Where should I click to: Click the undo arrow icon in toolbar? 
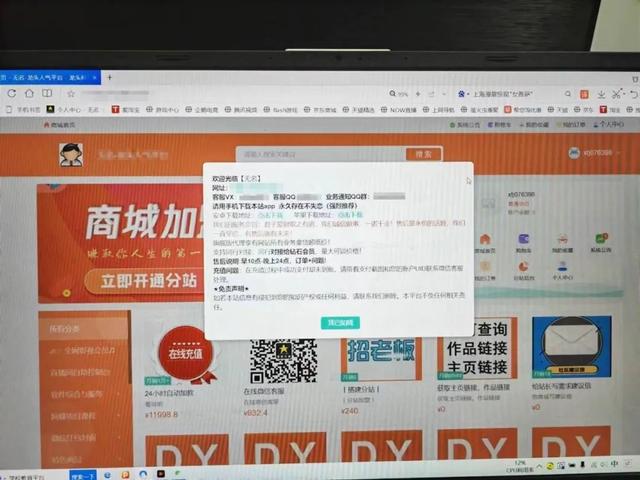point(634,94)
